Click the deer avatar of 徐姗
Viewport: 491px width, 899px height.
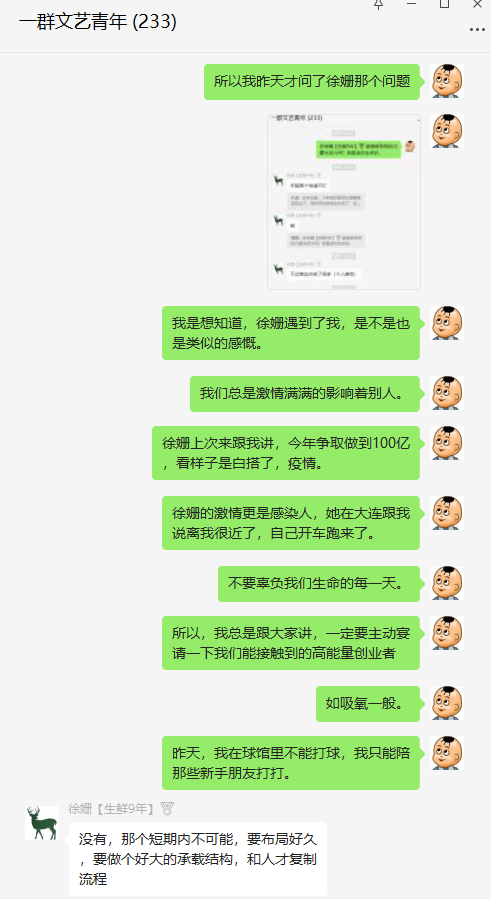pyautogui.click(x=42, y=823)
